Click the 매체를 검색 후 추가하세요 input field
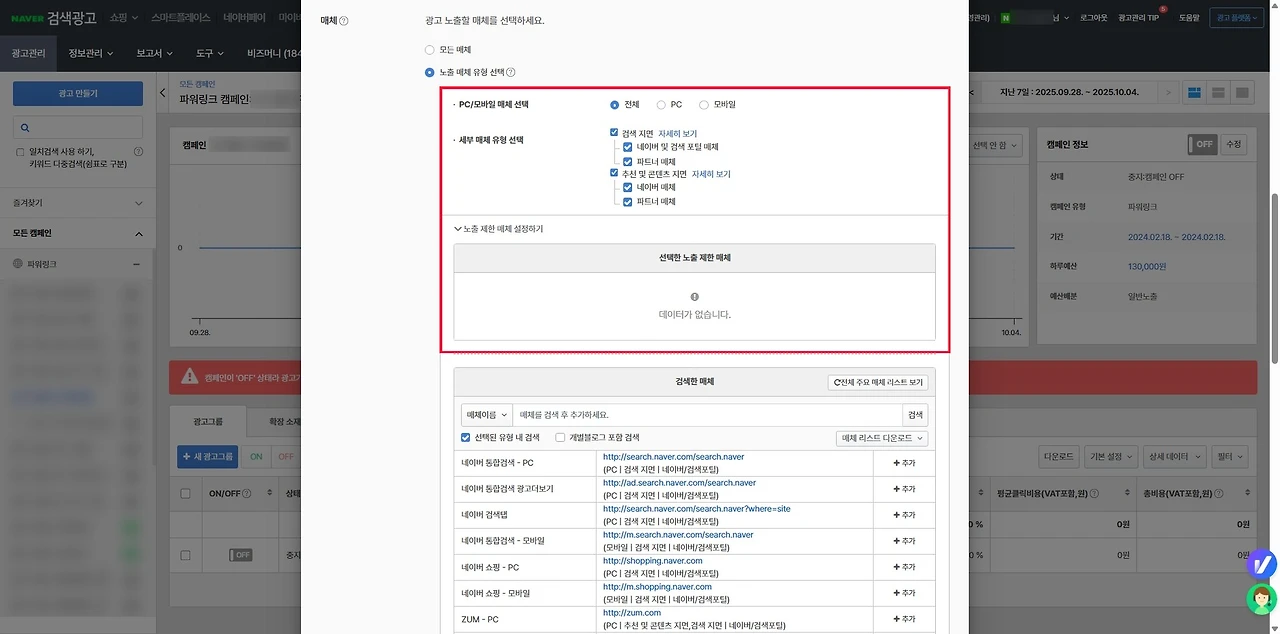The image size is (1280, 634). pyautogui.click(x=707, y=414)
